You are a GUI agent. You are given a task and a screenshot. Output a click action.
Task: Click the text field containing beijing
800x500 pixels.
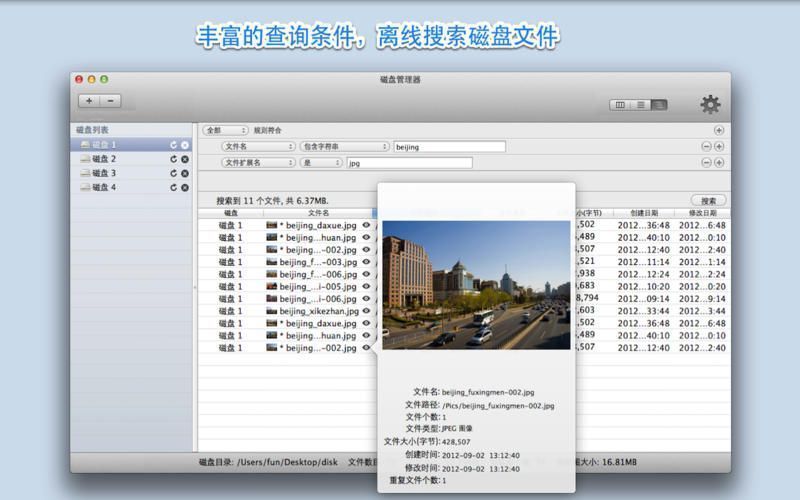[449, 146]
